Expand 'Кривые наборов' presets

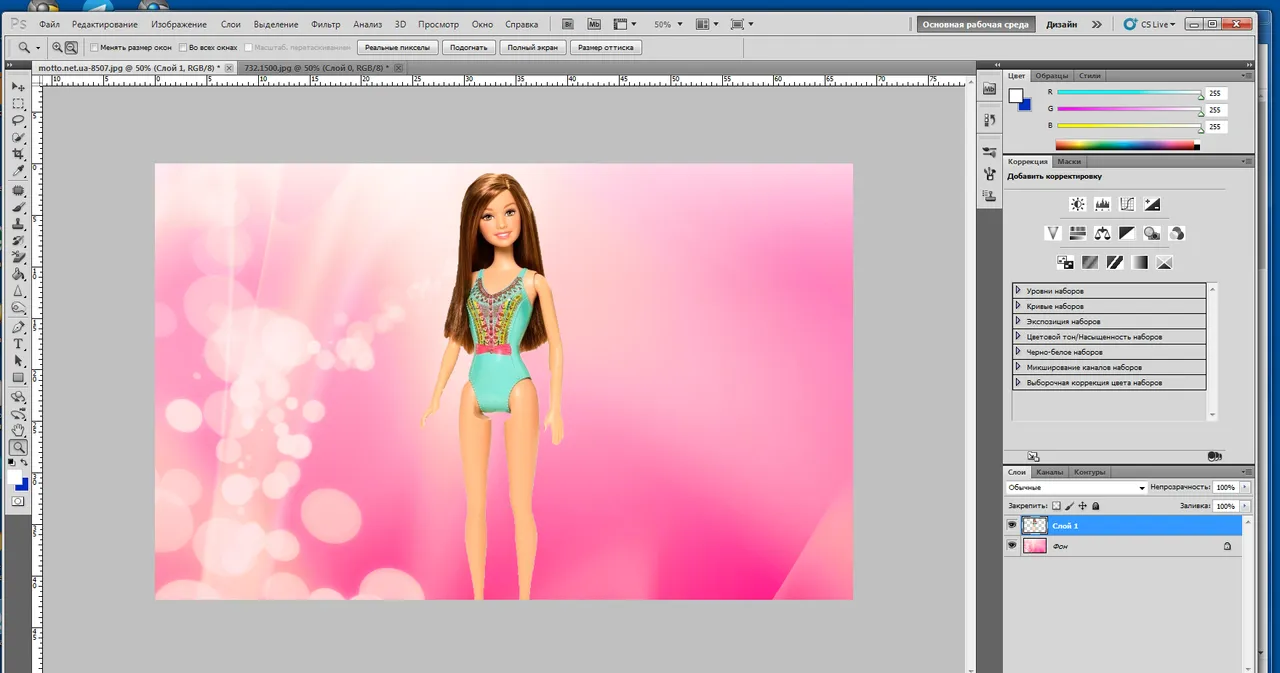click(1018, 306)
